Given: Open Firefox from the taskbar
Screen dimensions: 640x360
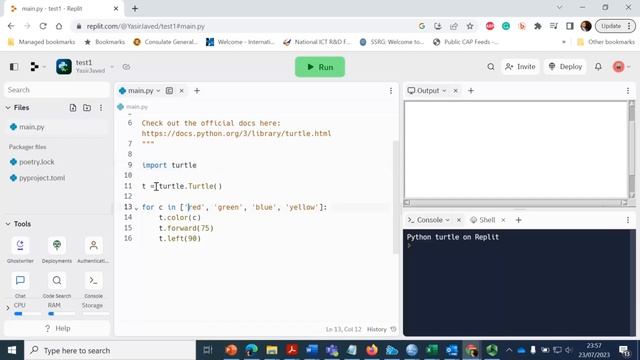Looking at the screenshot, I should [x=371, y=350].
